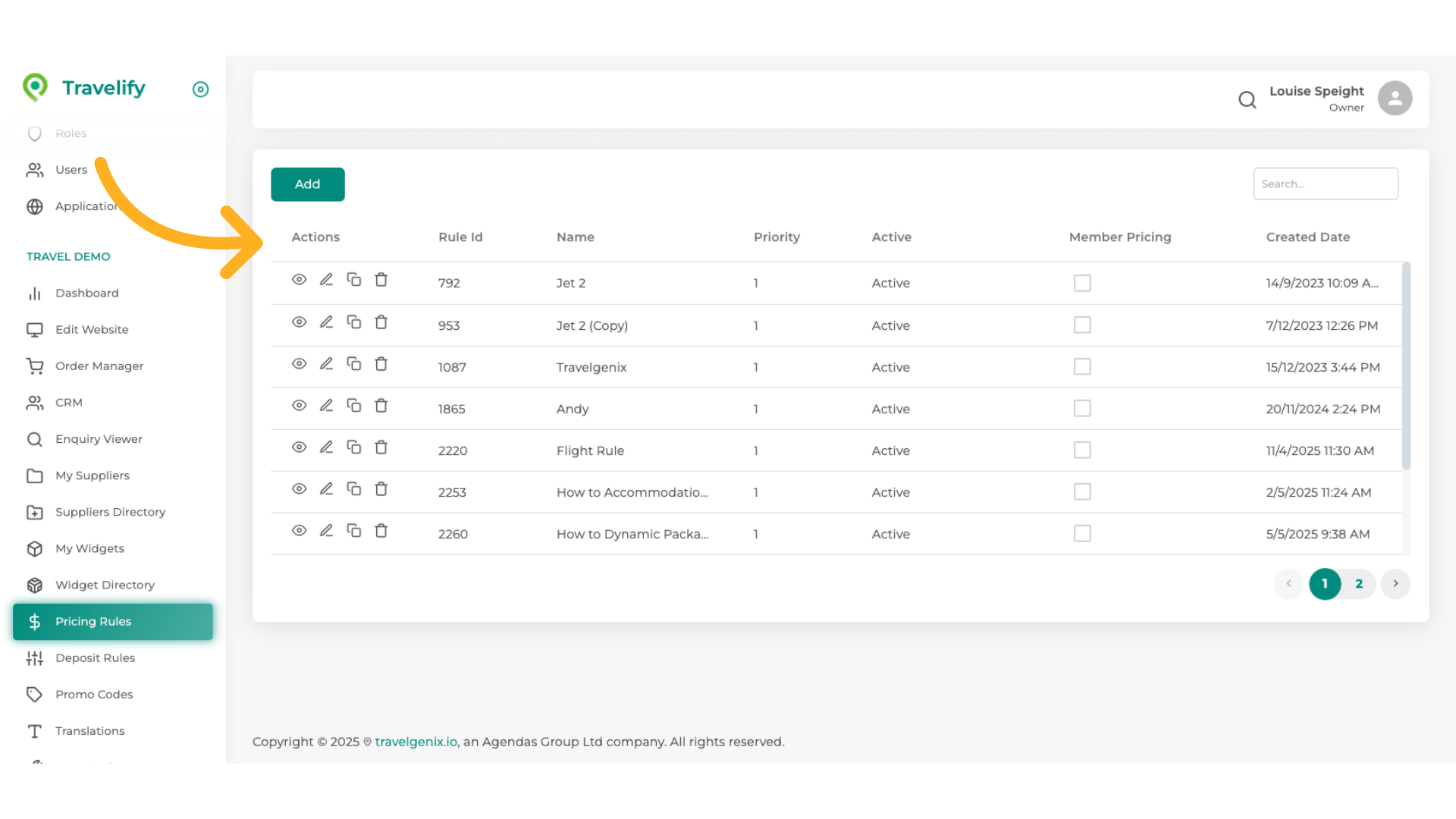This screenshot has width=1456, height=819.
Task: Edit the Jet 2 rule with pencil icon
Action: (x=326, y=280)
